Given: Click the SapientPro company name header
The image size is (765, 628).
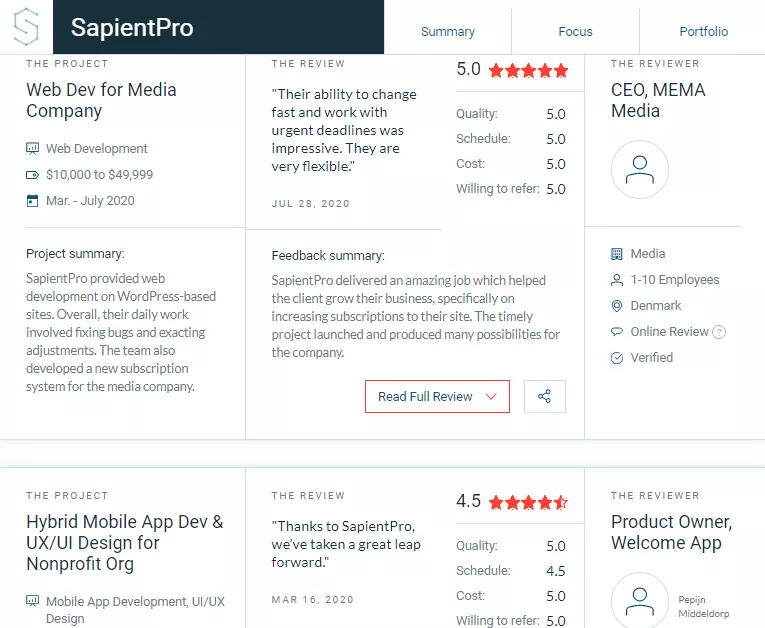Looking at the screenshot, I should (132, 27).
